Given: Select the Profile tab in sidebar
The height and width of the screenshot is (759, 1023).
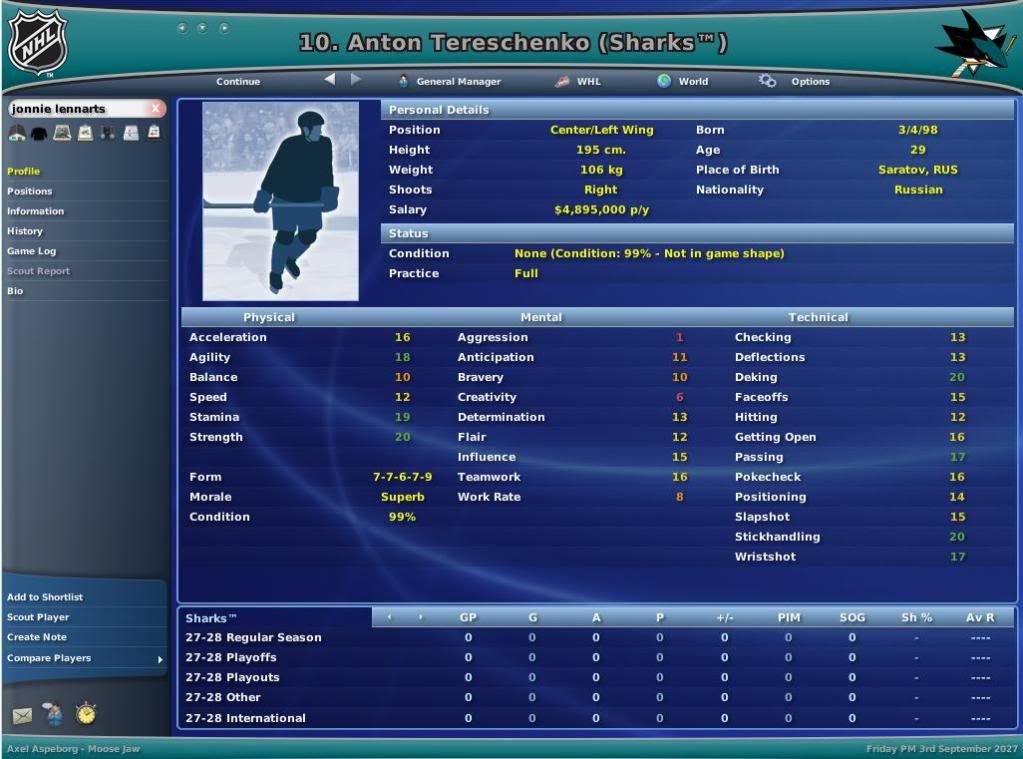Looking at the screenshot, I should pos(23,171).
